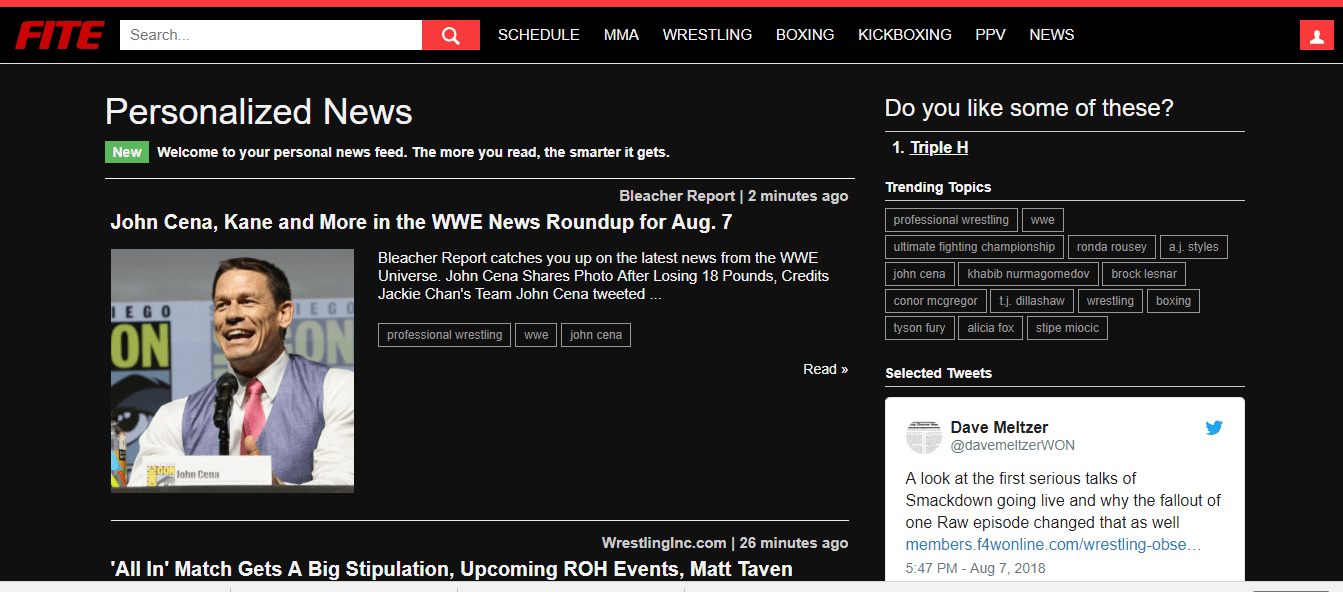This screenshot has width=1343, height=592.
Task: Open the members.f4wonline.com tweet link
Action: [1053, 545]
